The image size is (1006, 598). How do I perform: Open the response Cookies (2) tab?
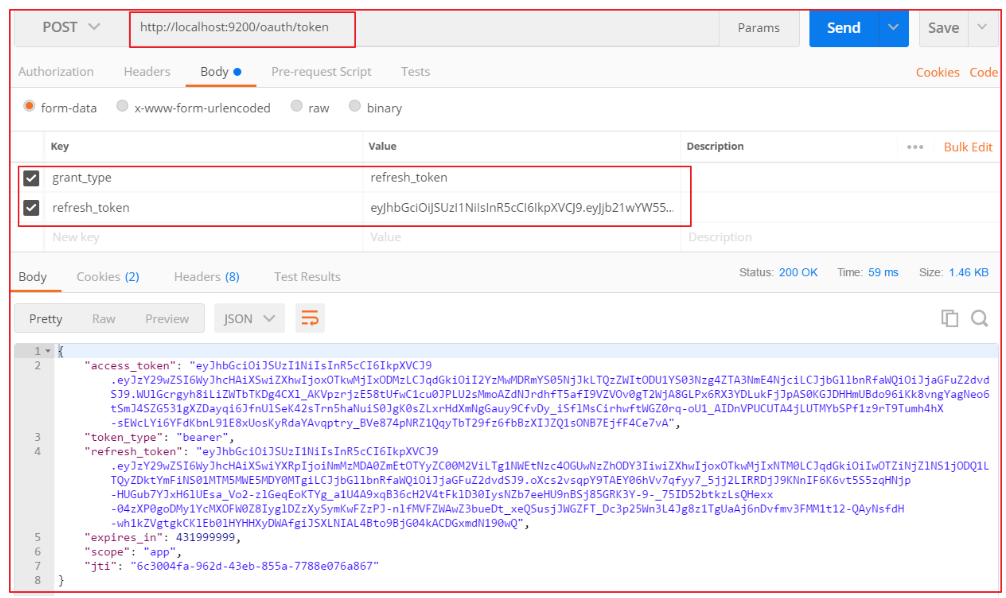108,277
